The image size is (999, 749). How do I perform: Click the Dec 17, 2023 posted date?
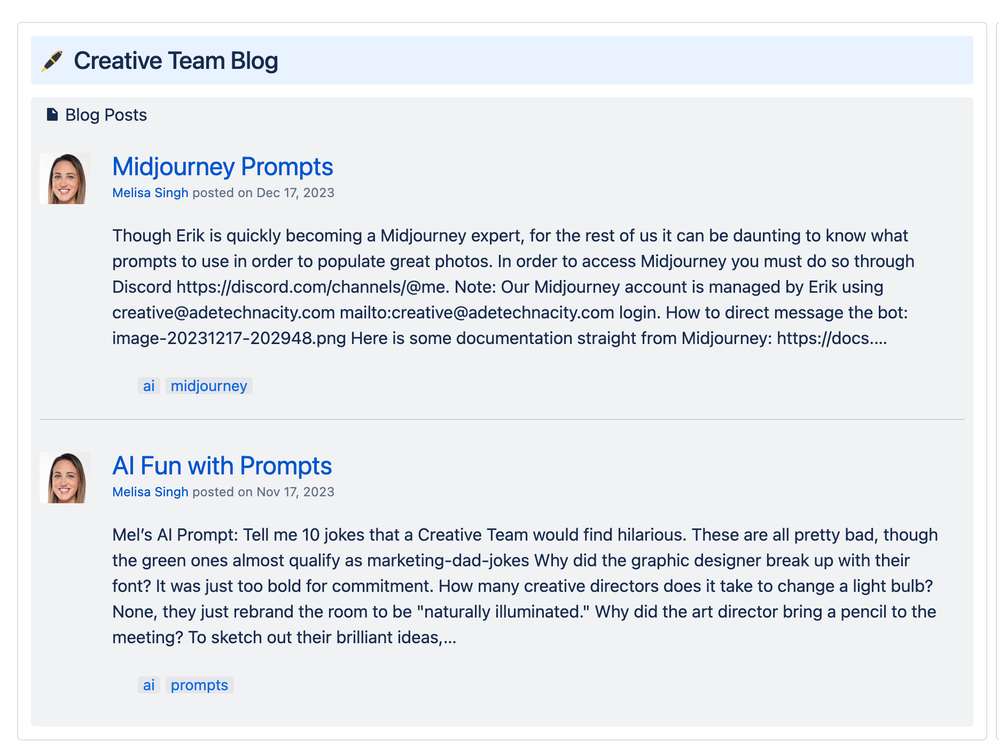point(295,192)
